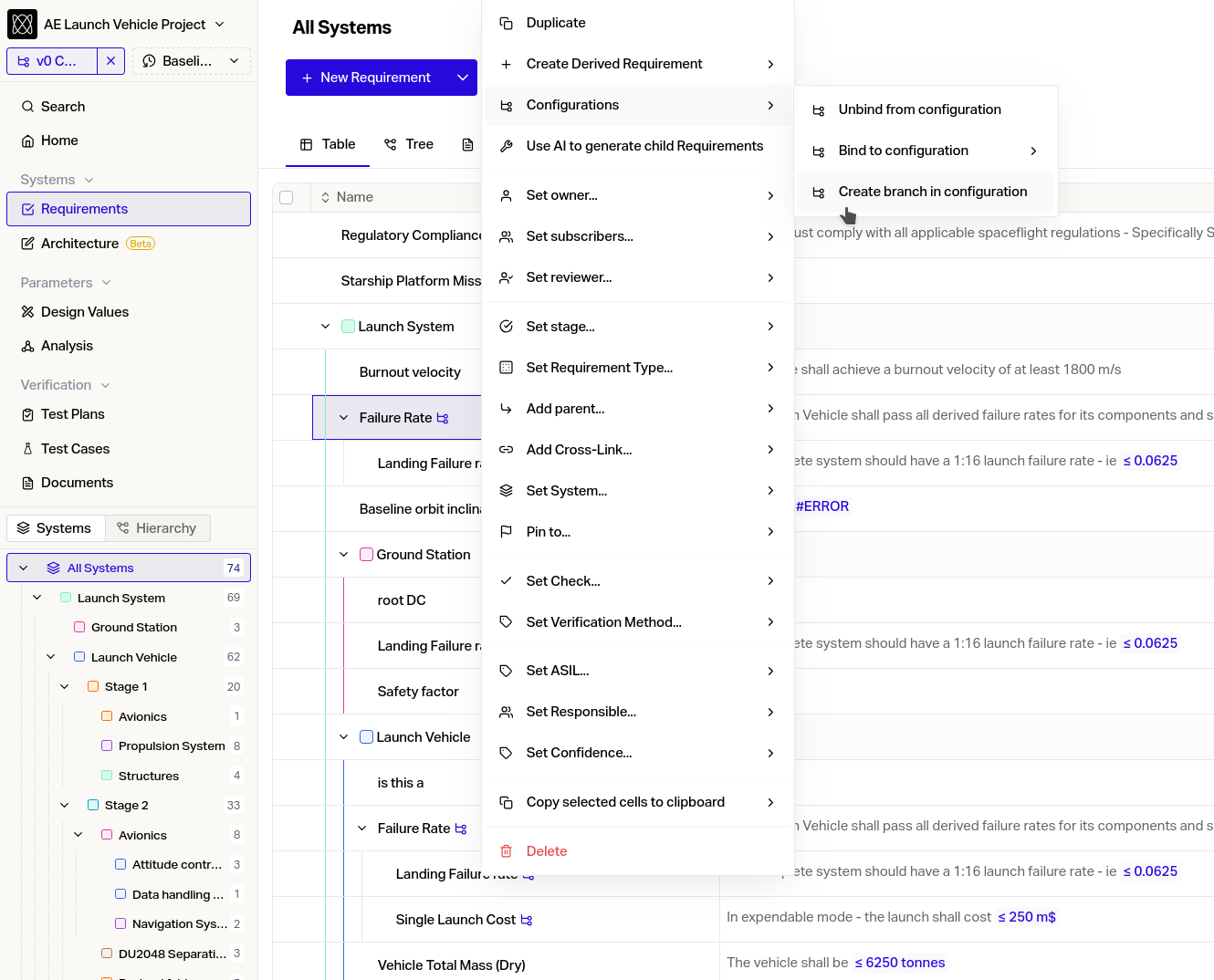The height and width of the screenshot is (980, 1214).
Task: Click the Architecture edit icon
Action: pyautogui.click(x=28, y=244)
